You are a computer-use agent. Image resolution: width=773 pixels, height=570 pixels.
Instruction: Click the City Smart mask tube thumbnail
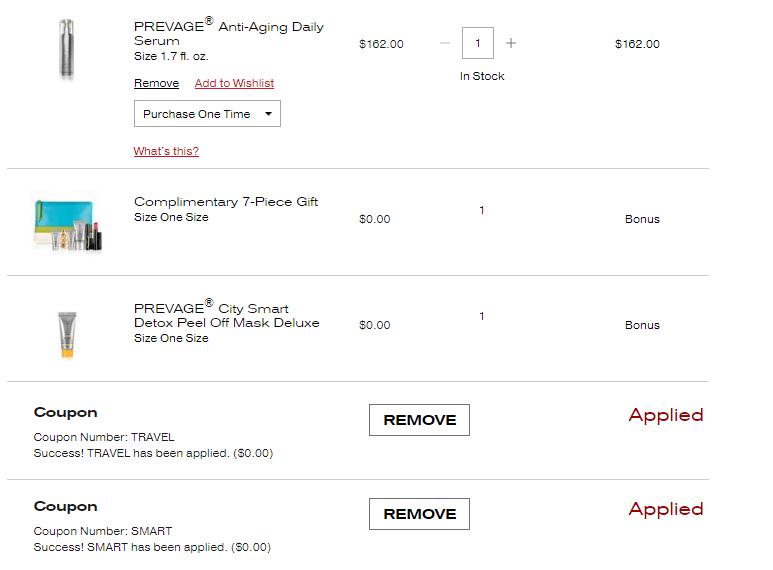pyautogui.click(x=67, y=333)
